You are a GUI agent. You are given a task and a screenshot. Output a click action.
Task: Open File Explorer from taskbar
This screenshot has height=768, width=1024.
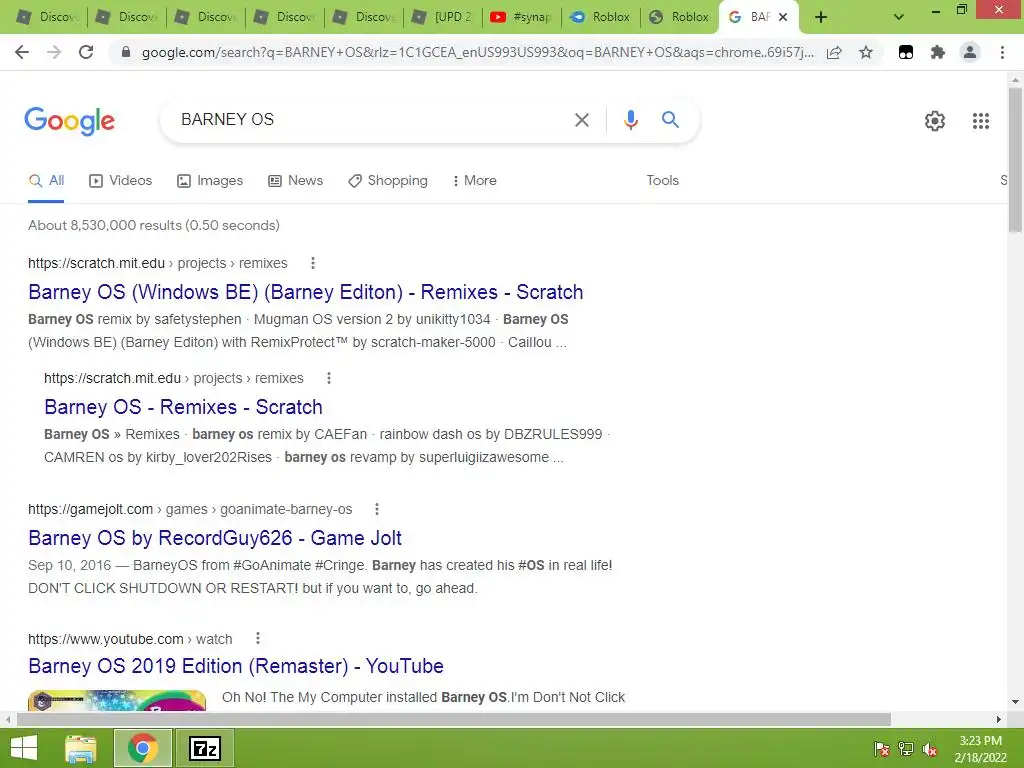[x=81, y=748]
